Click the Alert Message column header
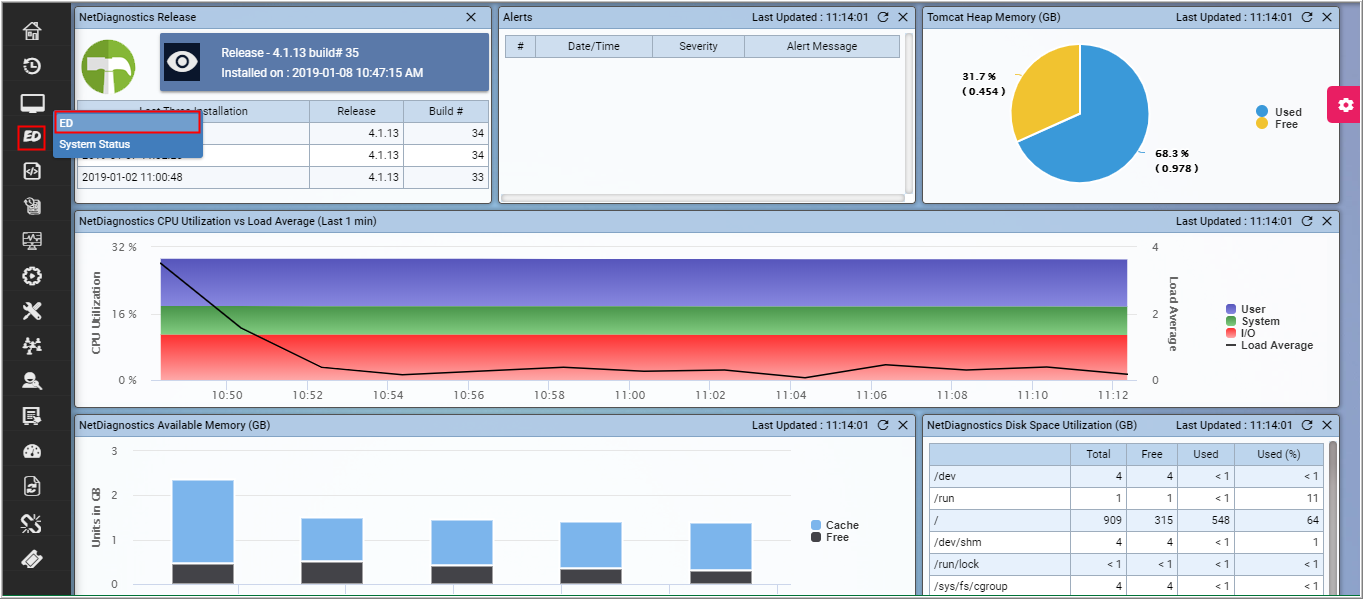1363x599 pixels. click(x=822, y=46)
